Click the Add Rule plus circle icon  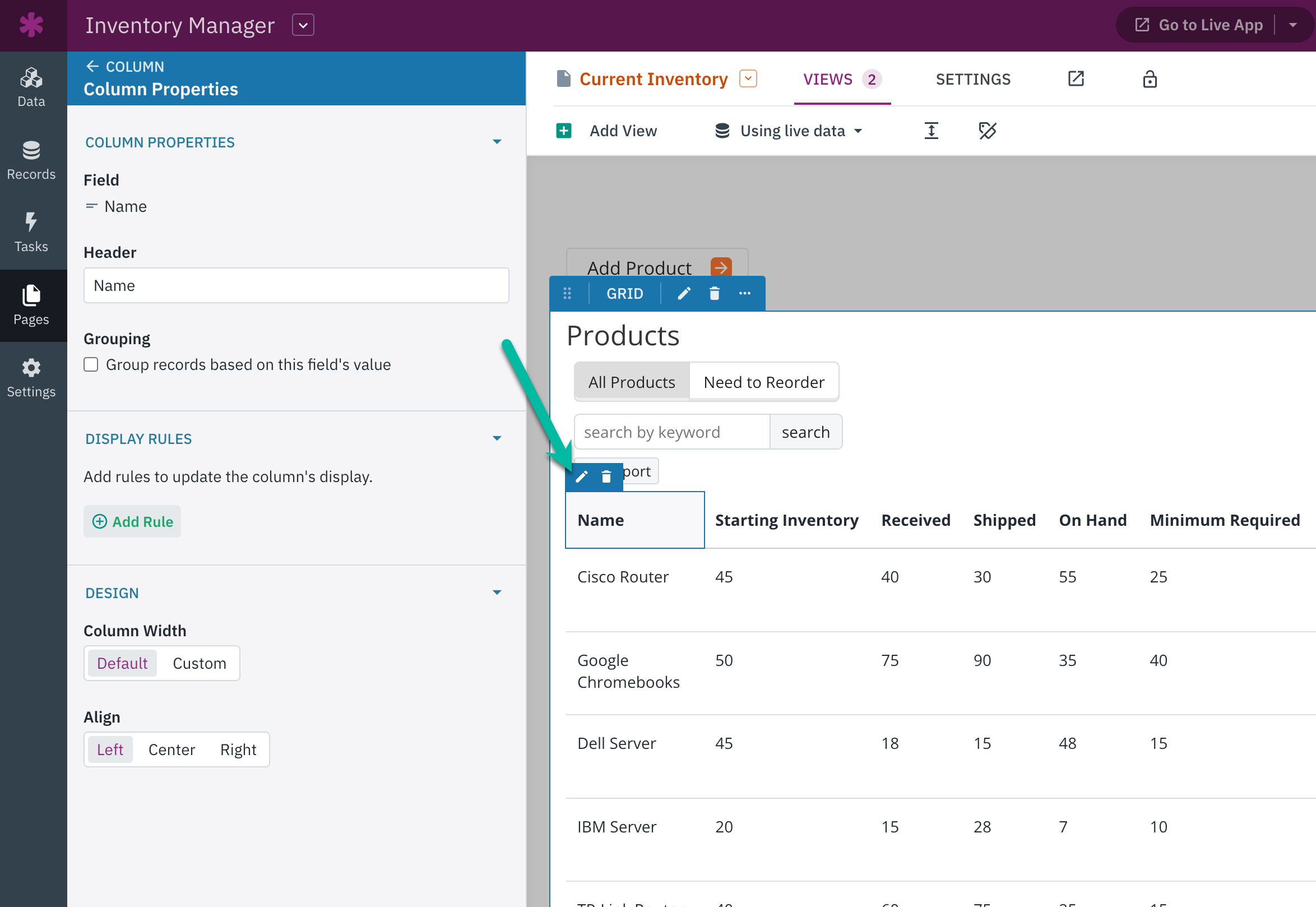pos(99,521)
